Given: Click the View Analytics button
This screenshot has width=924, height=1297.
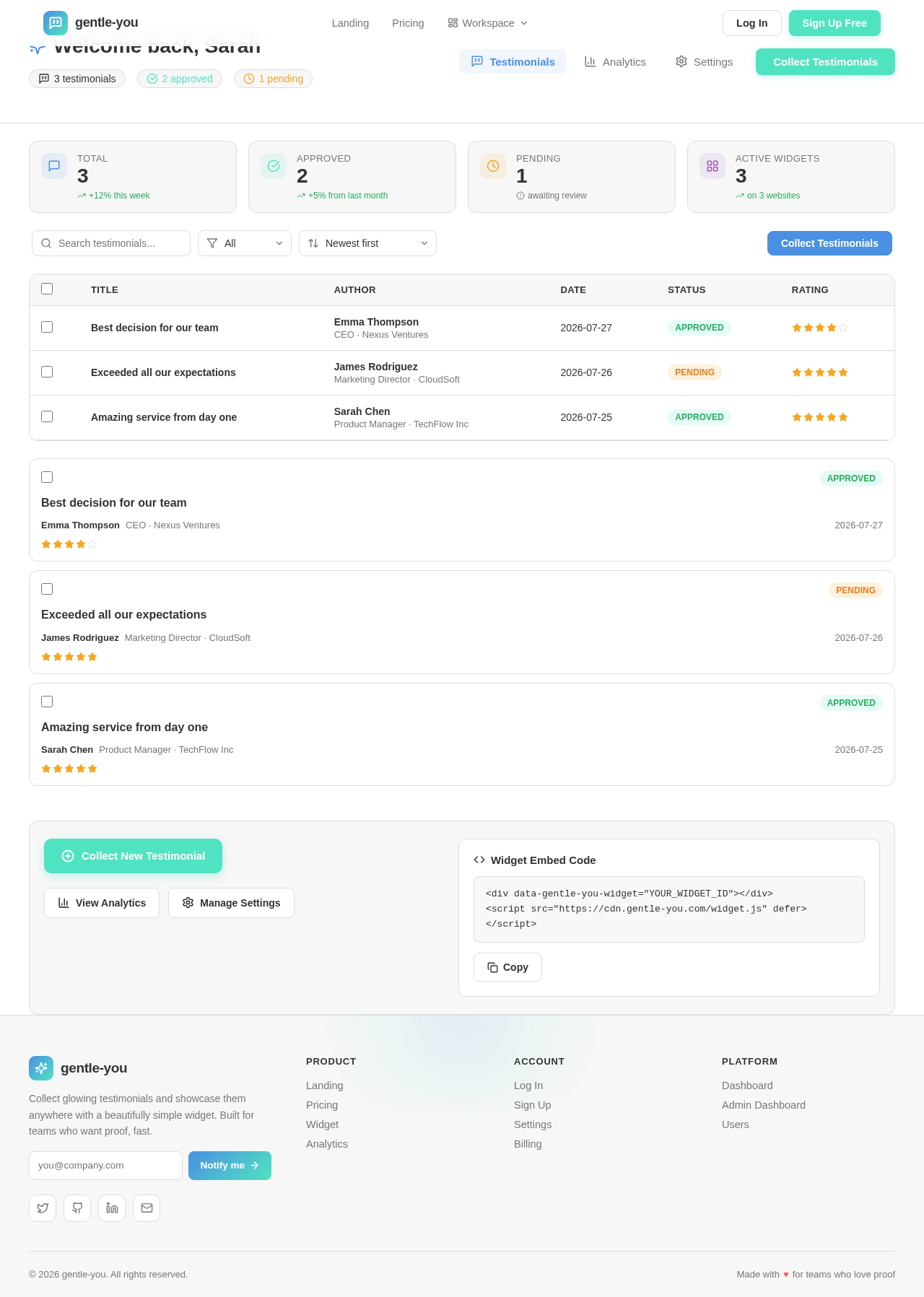Looking at the screenshot, I should (102, 903).
